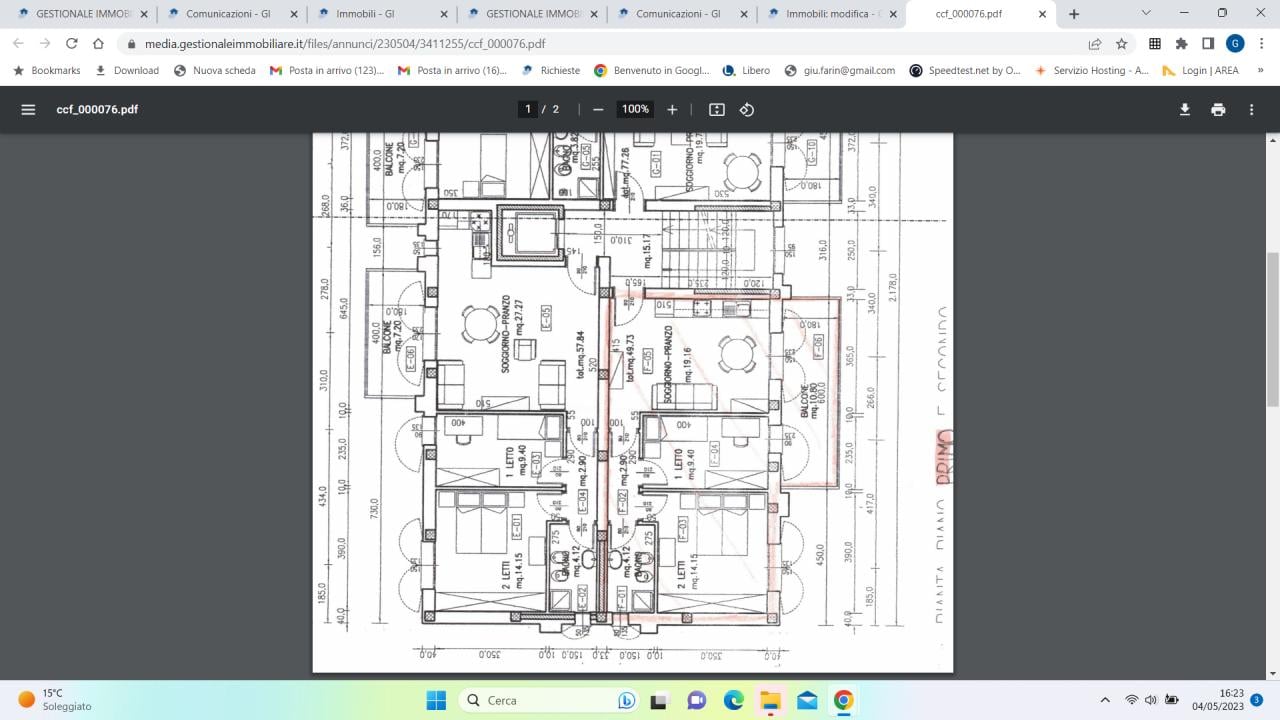Print the PDF document
The width and height of the screenshot is (1280, 720).
pyautogui.click(x=1217, y=109)
